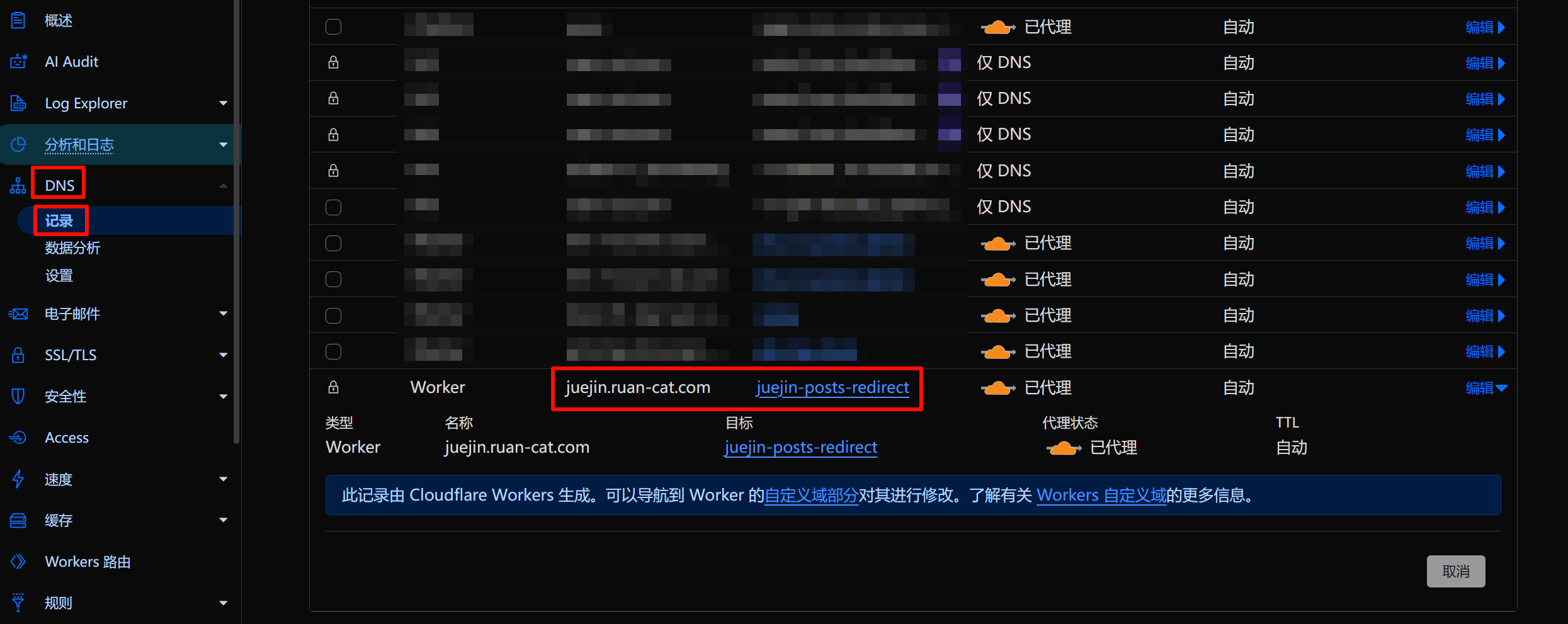Collapse the DNS sidebar section arrow
The image size is (1568, 624).
click(223, 186)
